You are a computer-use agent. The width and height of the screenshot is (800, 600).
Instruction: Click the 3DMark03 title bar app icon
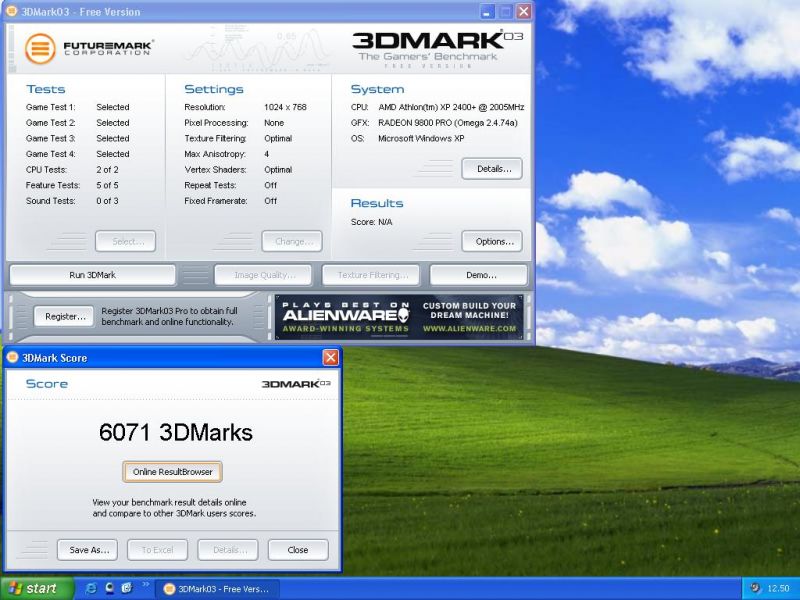tap(11, 11)
